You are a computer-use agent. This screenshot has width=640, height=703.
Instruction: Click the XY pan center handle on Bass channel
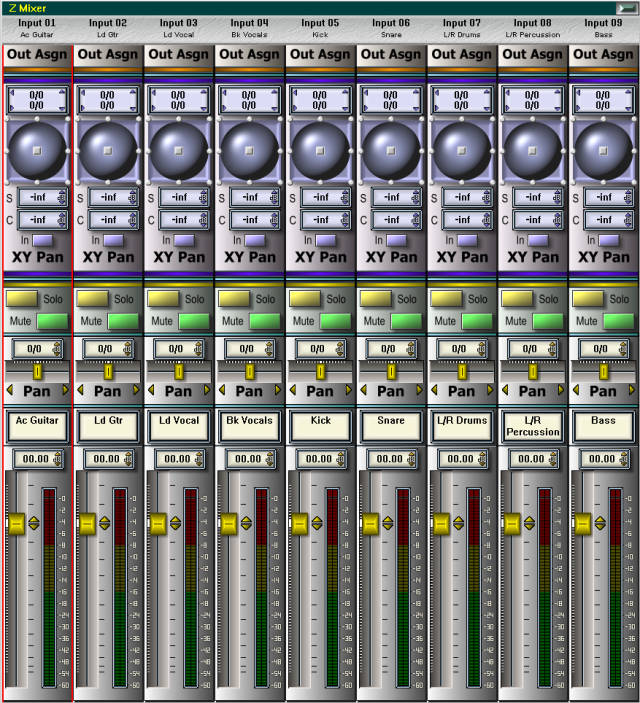click(603, 151)
